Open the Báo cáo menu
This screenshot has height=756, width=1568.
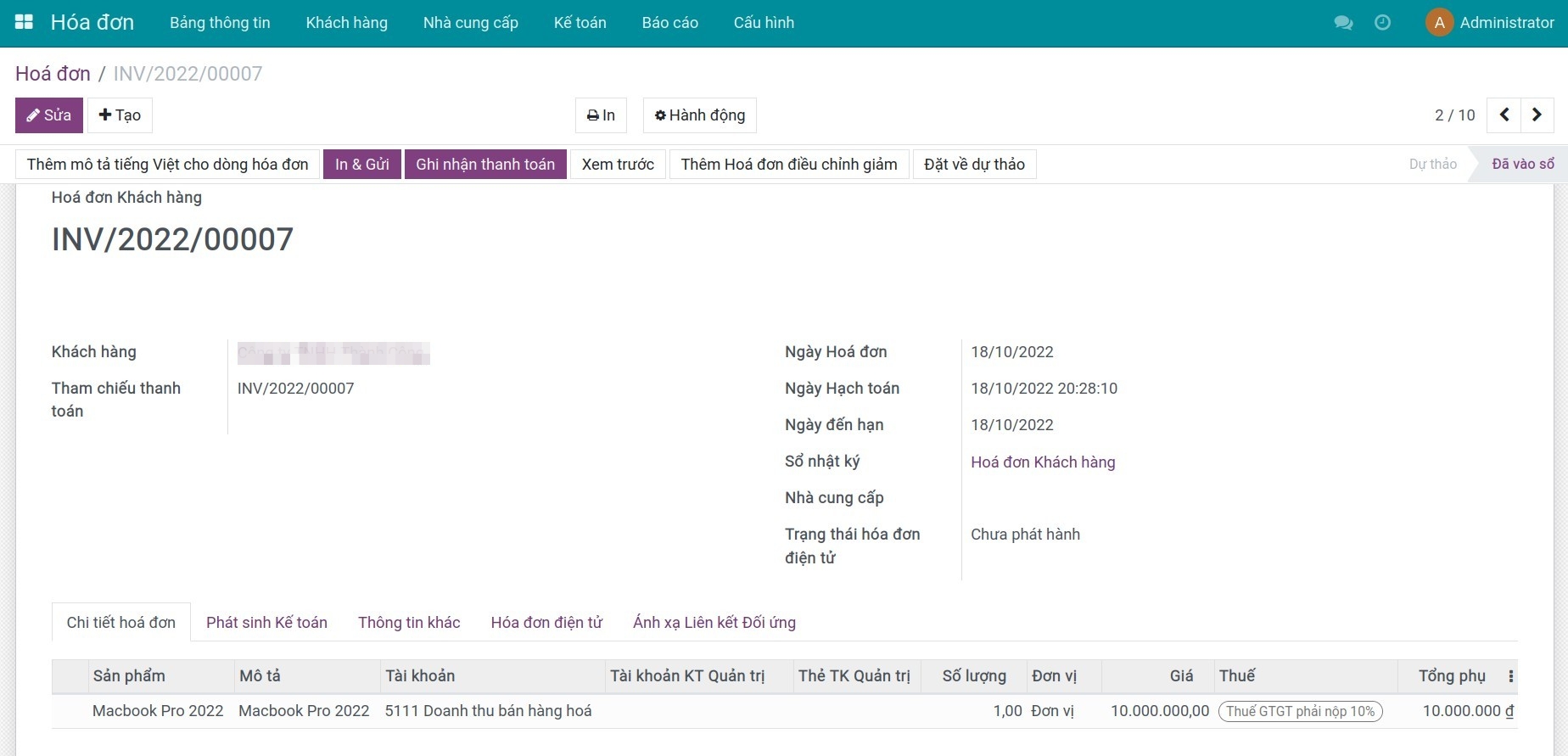[669, 23]
